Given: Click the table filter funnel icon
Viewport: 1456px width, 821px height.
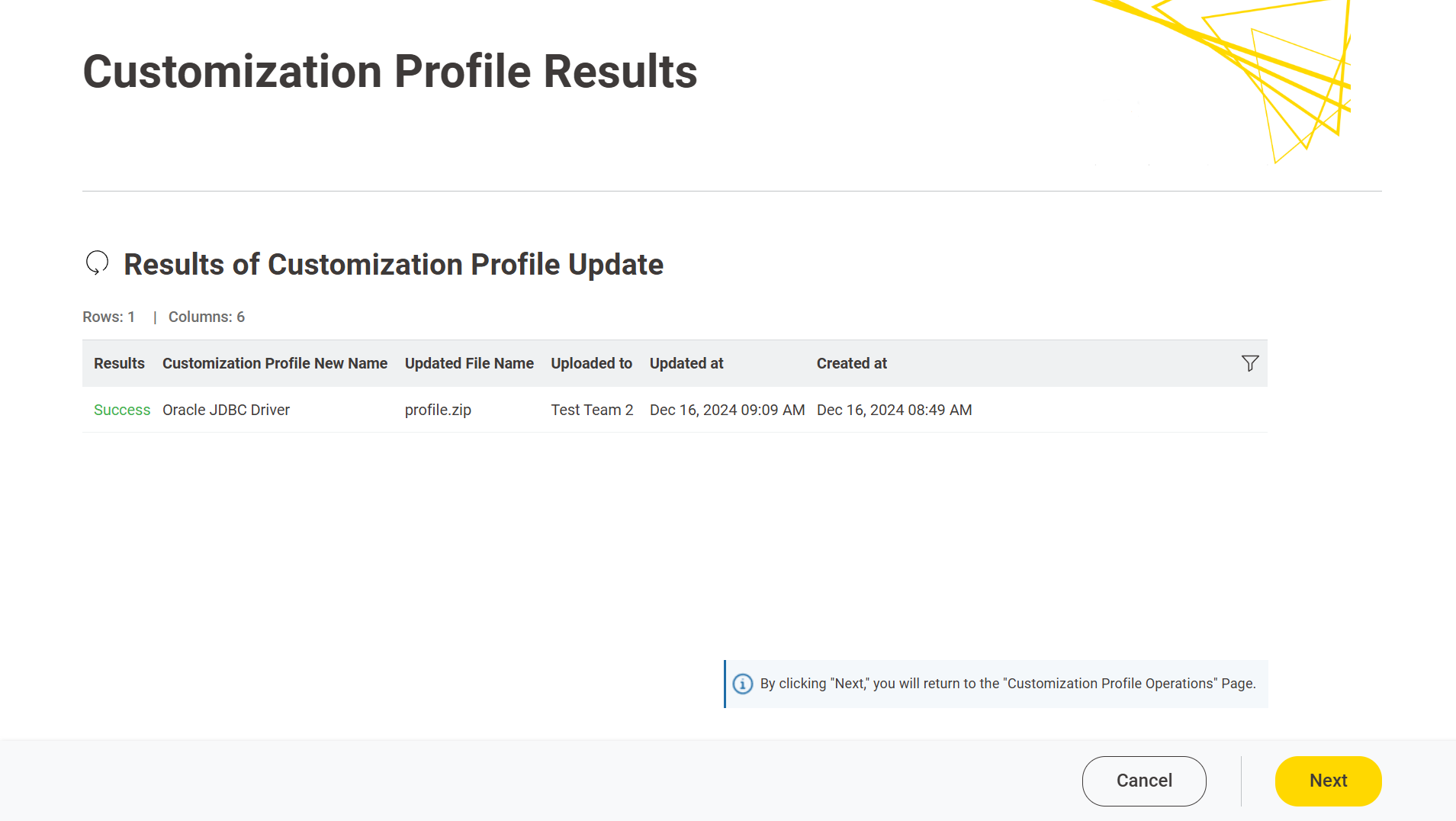Looking at the screenshot, I should click(x=1249, y=363).
